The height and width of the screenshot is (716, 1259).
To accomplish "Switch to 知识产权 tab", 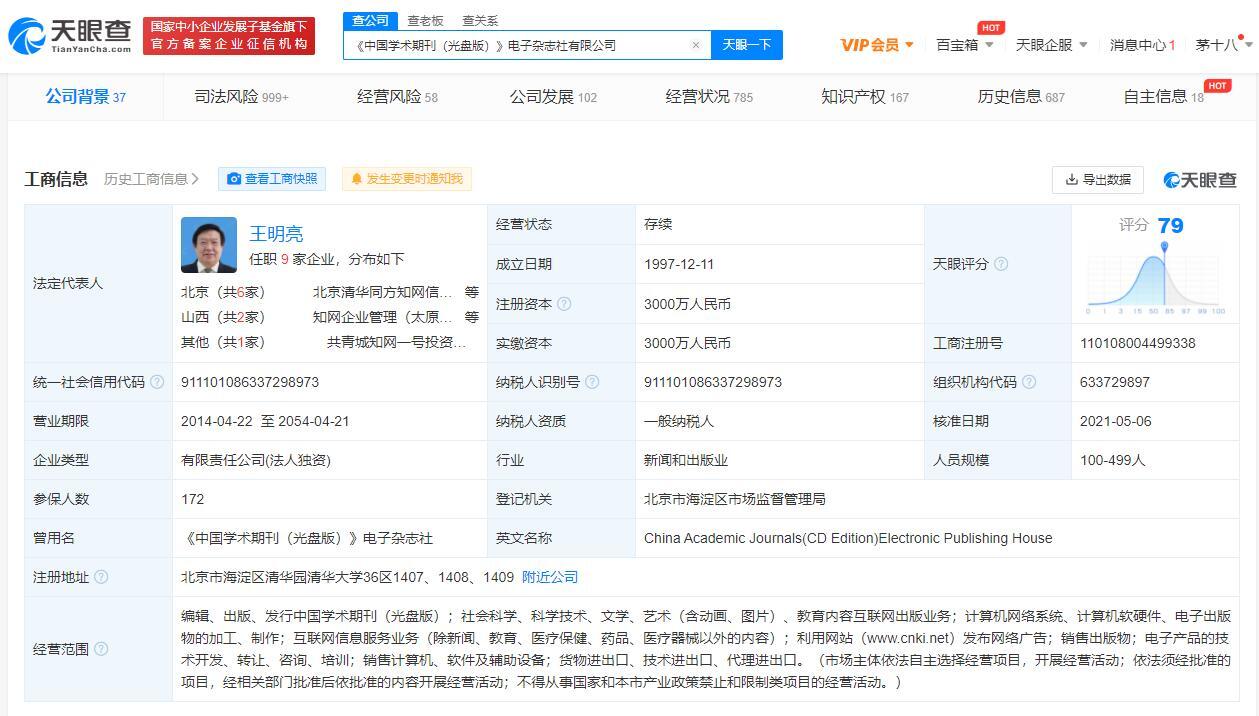I will coord(865,97).
